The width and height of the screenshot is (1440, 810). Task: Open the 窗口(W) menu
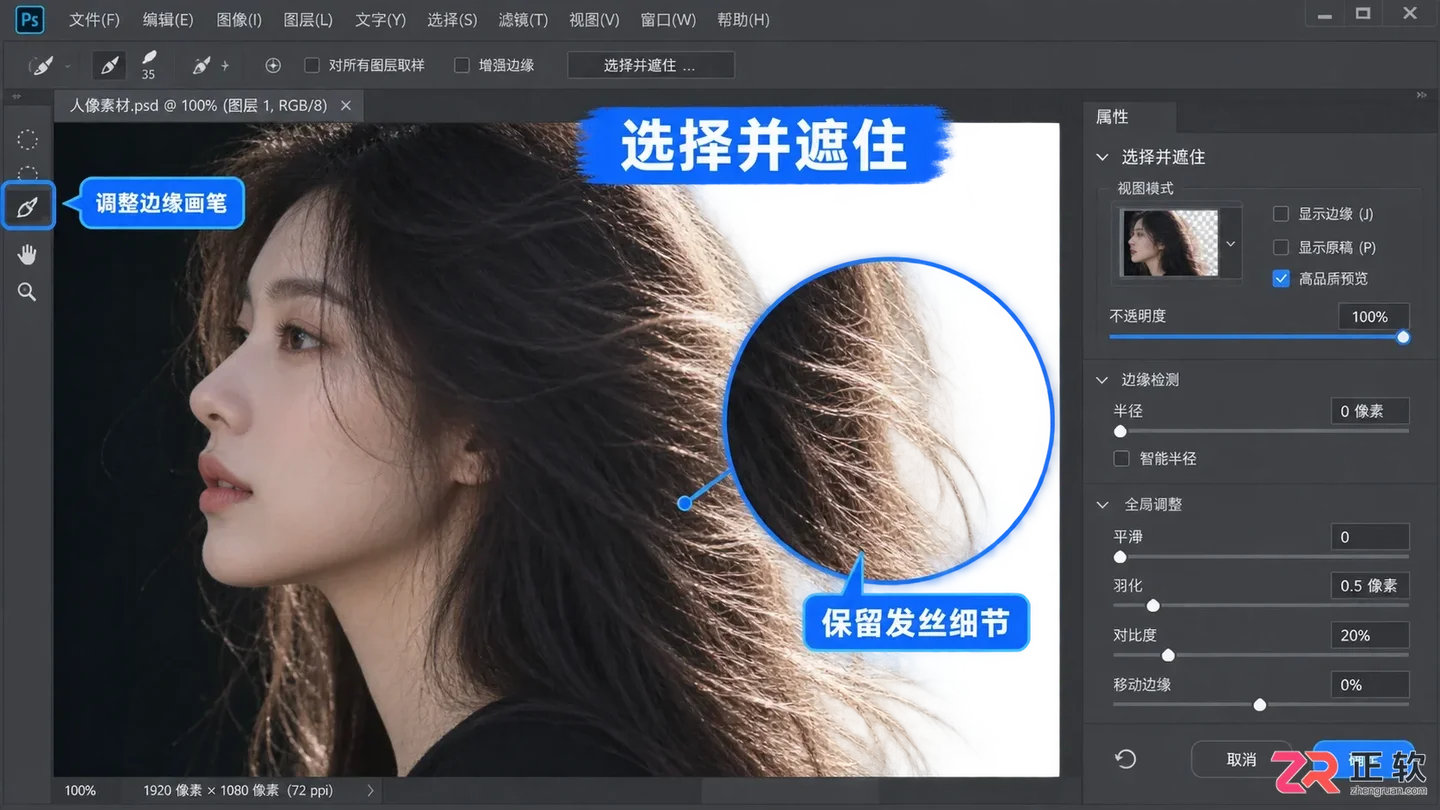click(668, 20)
